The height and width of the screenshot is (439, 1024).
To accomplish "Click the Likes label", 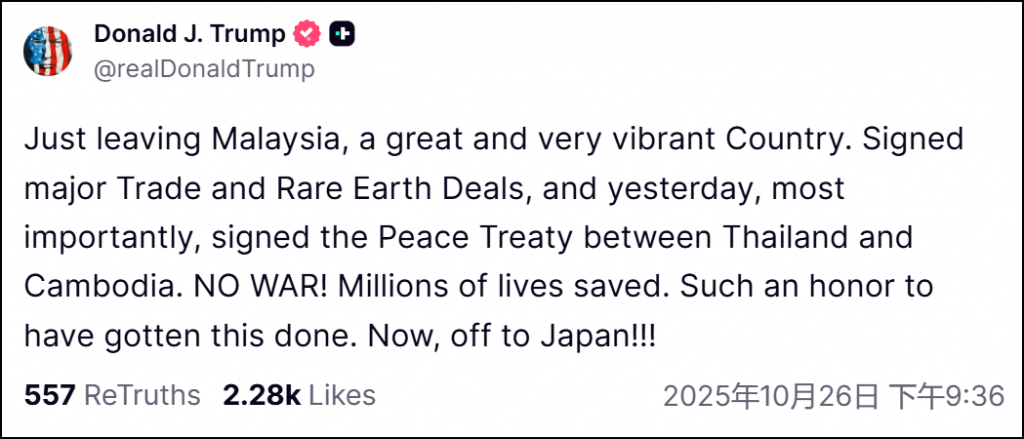I will coord(342,395).
